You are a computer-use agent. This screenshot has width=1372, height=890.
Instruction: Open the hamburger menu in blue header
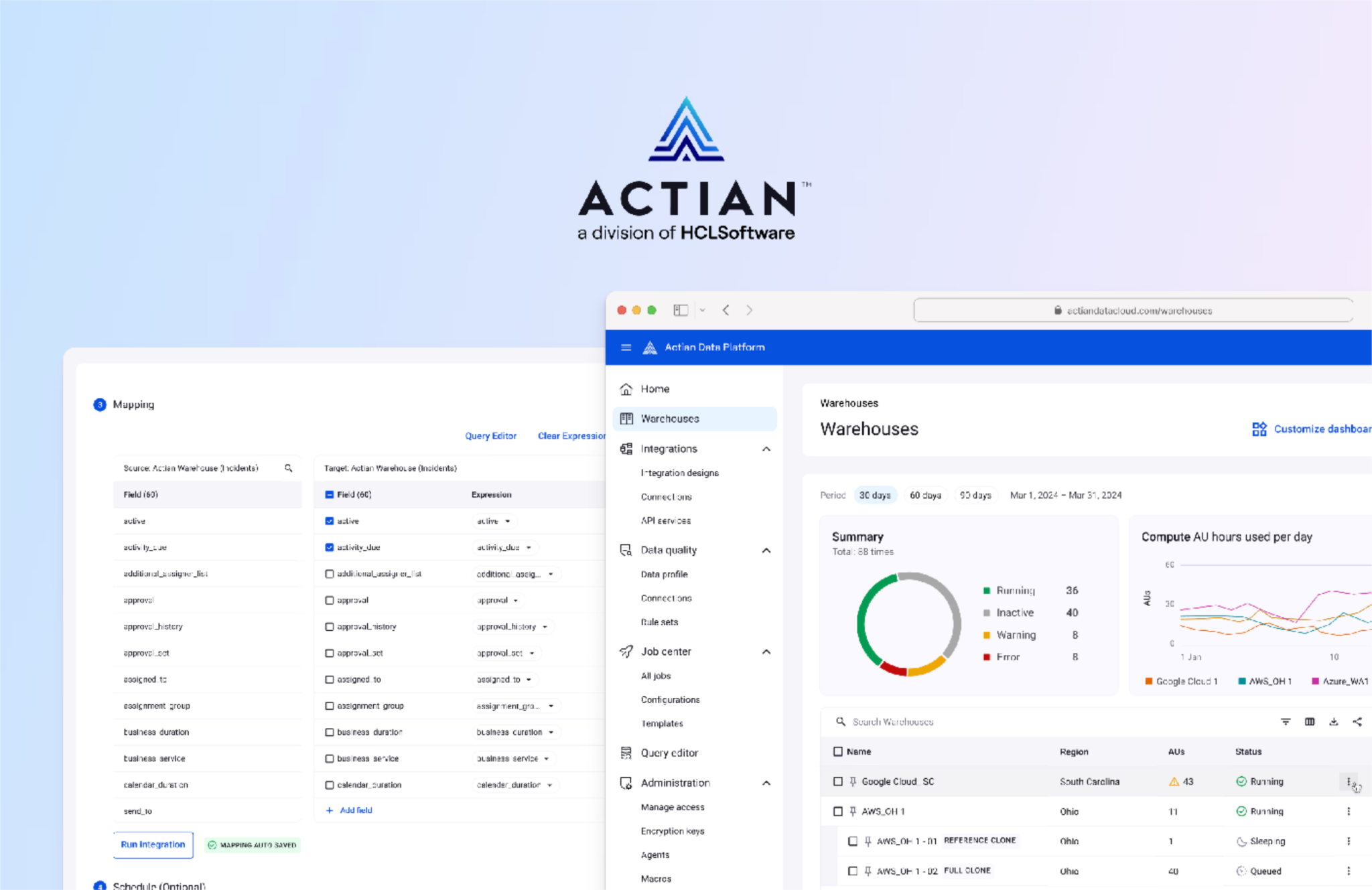(x=626, y=347)
